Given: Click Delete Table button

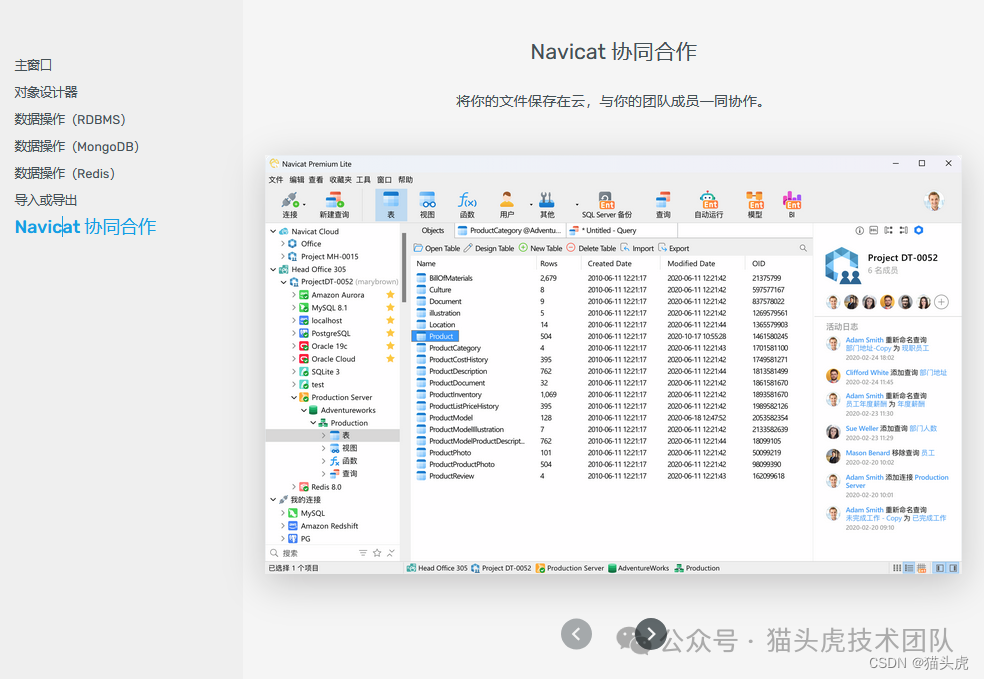Looking at the screenshot, I should tap(591, 249).
